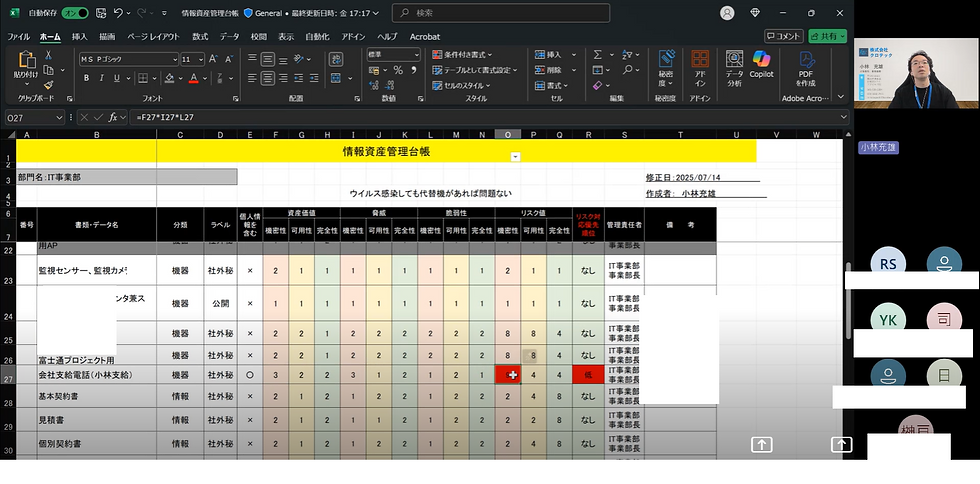The height and width of the screenshot is (484, 980).
Task: Cut selection with the scissors icon
Action: [48, 56]
